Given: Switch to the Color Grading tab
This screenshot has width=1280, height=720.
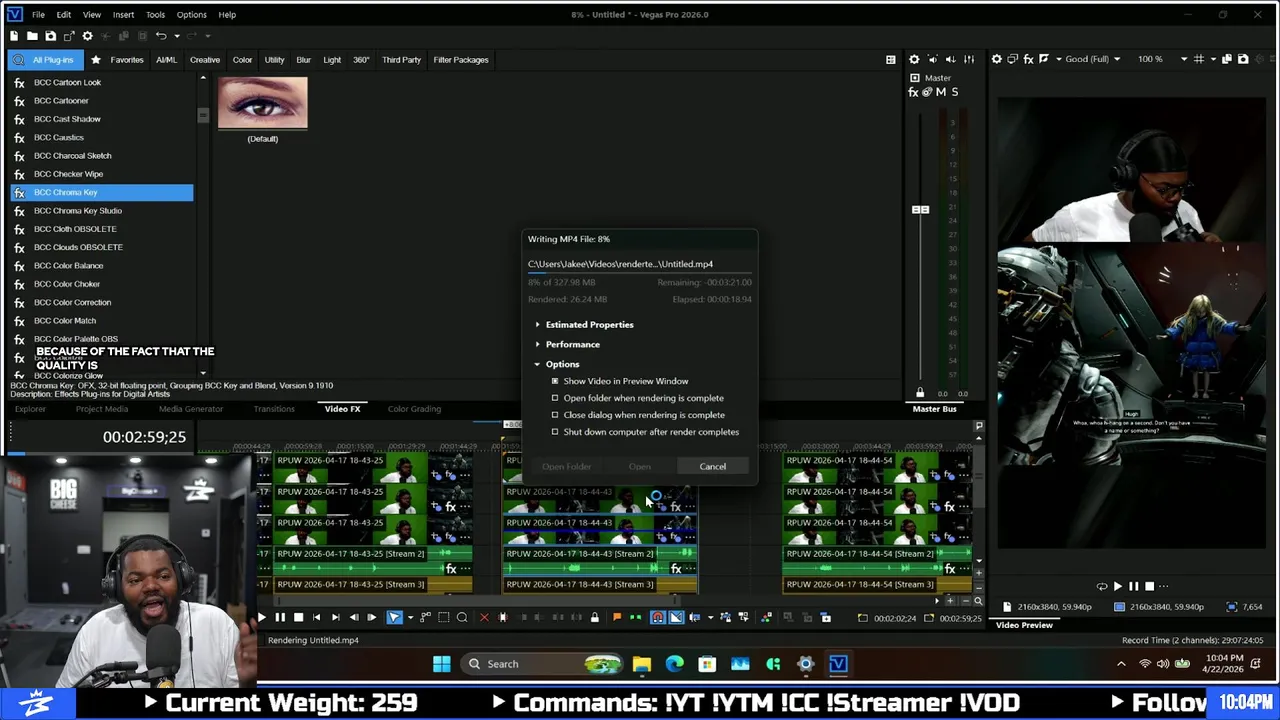Looking at the screenshot, I should (x=414, y=409).
